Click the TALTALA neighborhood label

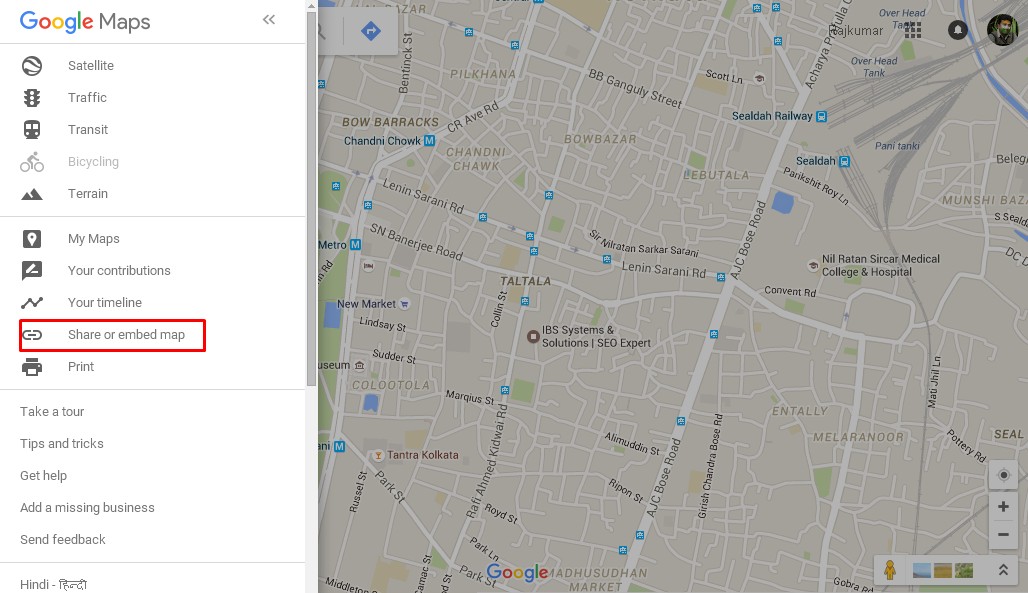point(526,281)
